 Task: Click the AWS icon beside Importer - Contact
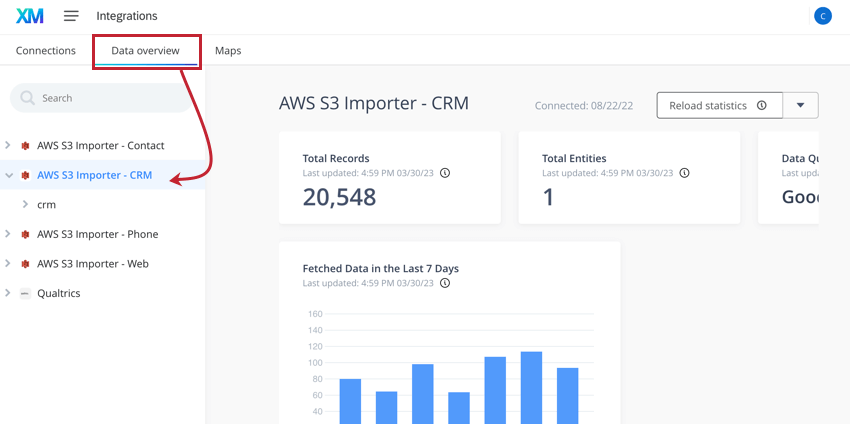point(25,145)
